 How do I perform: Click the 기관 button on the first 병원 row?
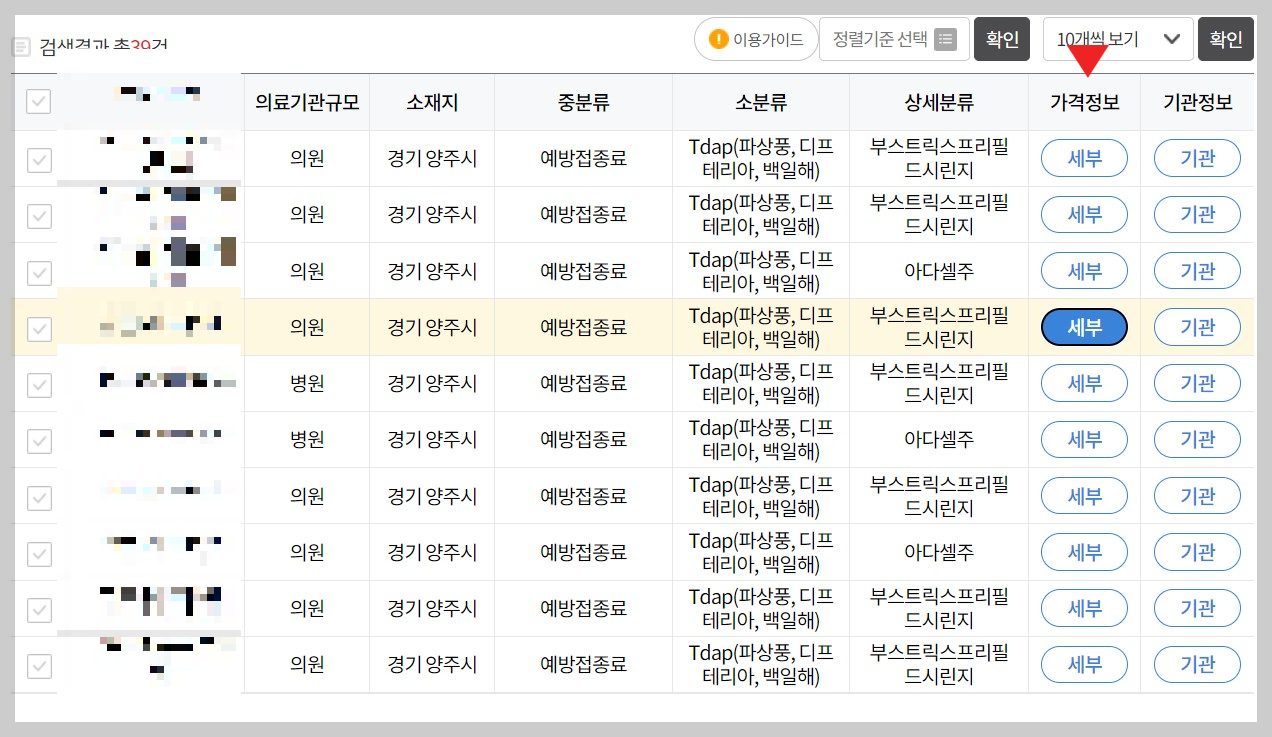click(1197, 383)
